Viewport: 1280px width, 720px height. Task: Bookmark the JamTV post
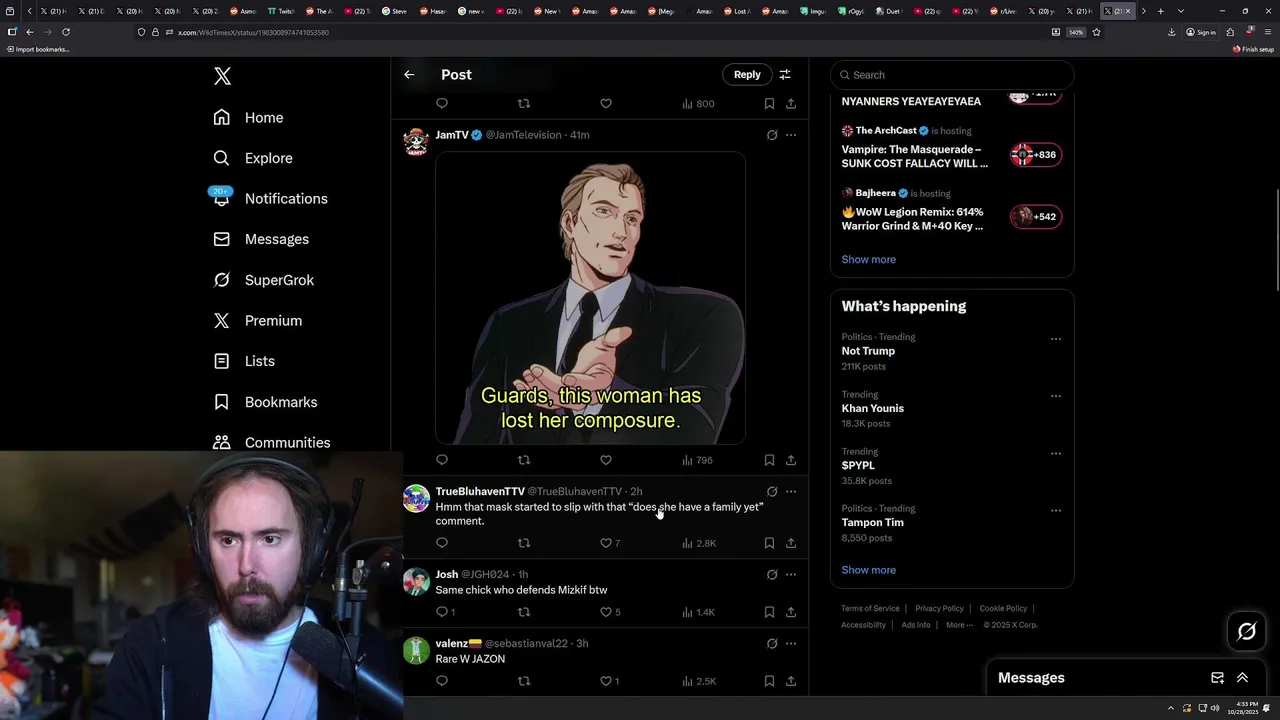(x=769, y=460)
